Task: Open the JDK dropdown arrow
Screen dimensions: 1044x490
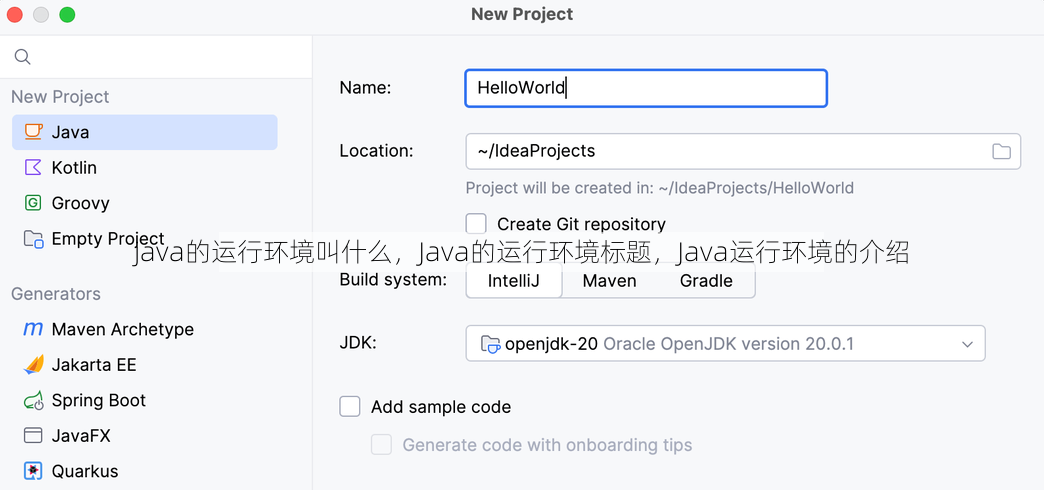Action: pyautogui.click(x=967, y=344)
